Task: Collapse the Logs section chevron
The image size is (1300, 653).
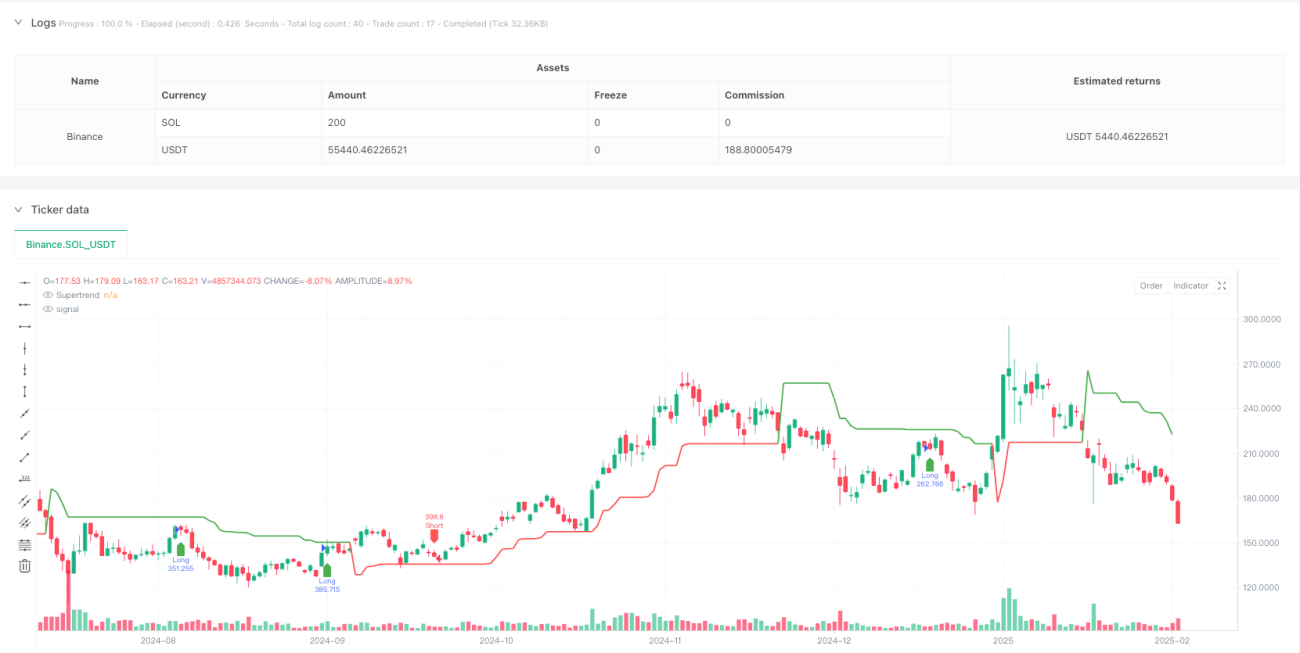Action: pos(18,22)
